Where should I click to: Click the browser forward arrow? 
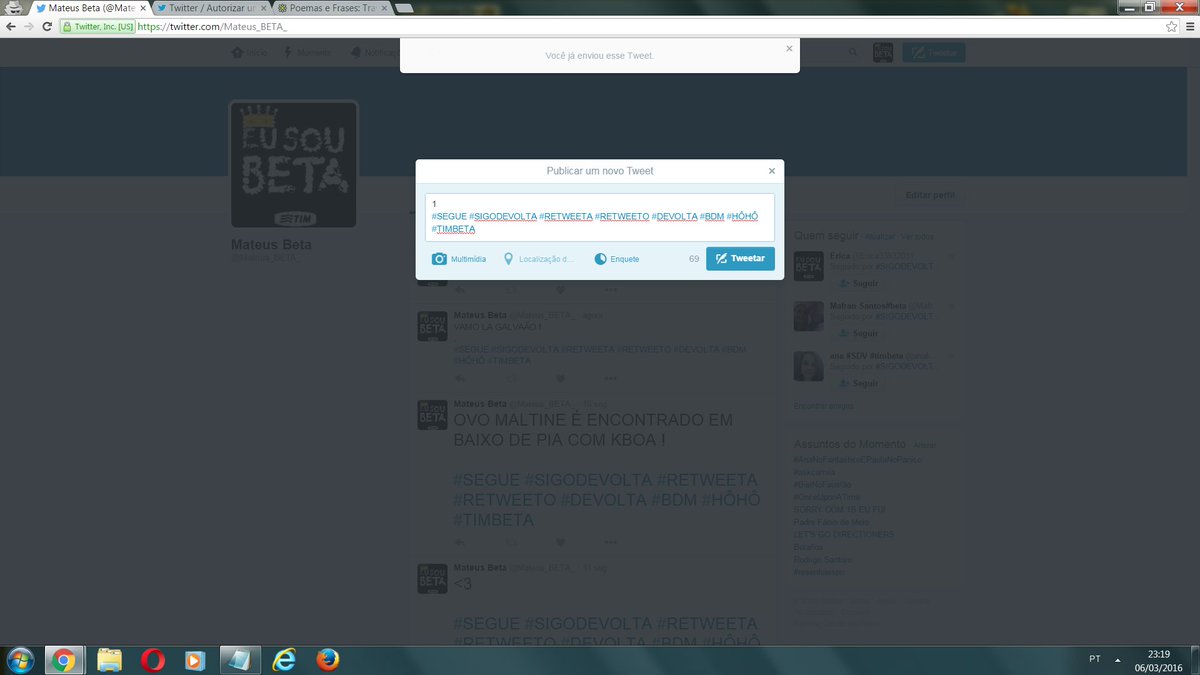(31, 26)
